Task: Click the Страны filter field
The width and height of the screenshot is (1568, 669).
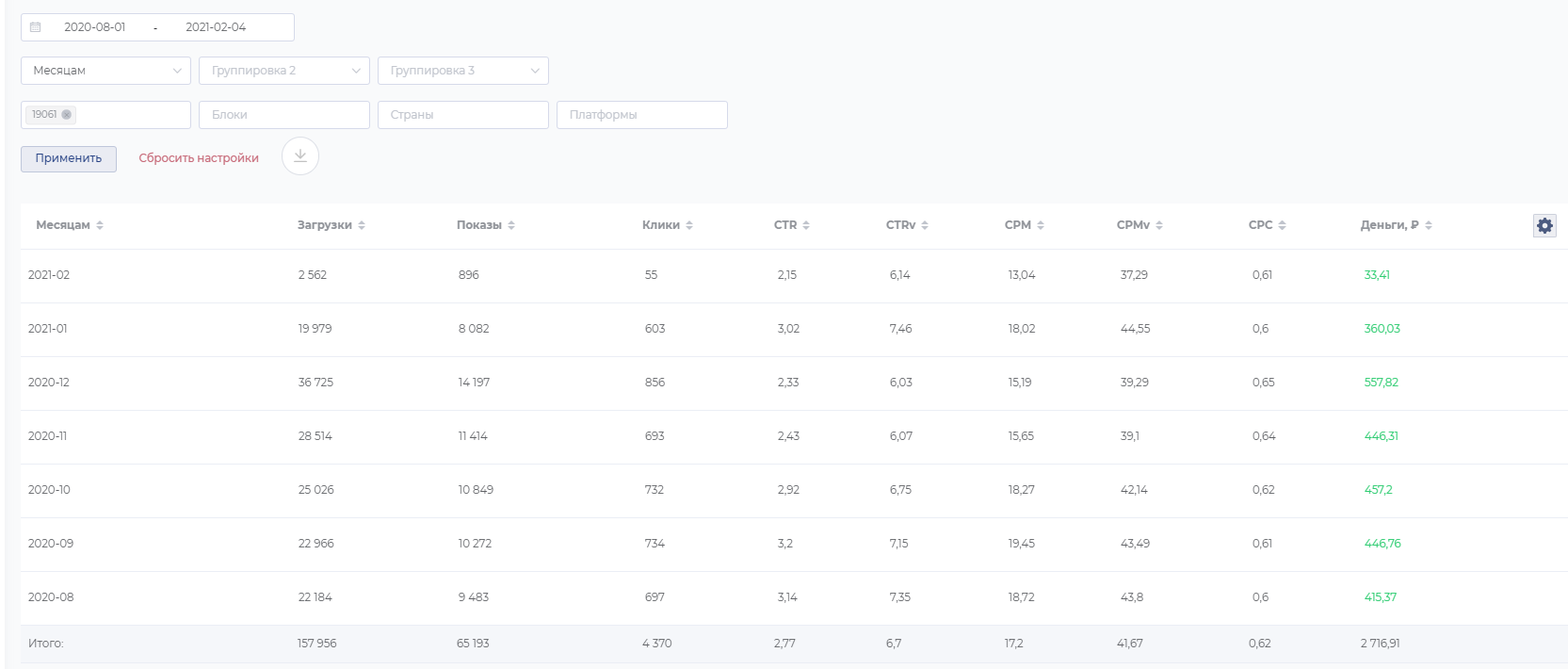Action: point(463,115)
